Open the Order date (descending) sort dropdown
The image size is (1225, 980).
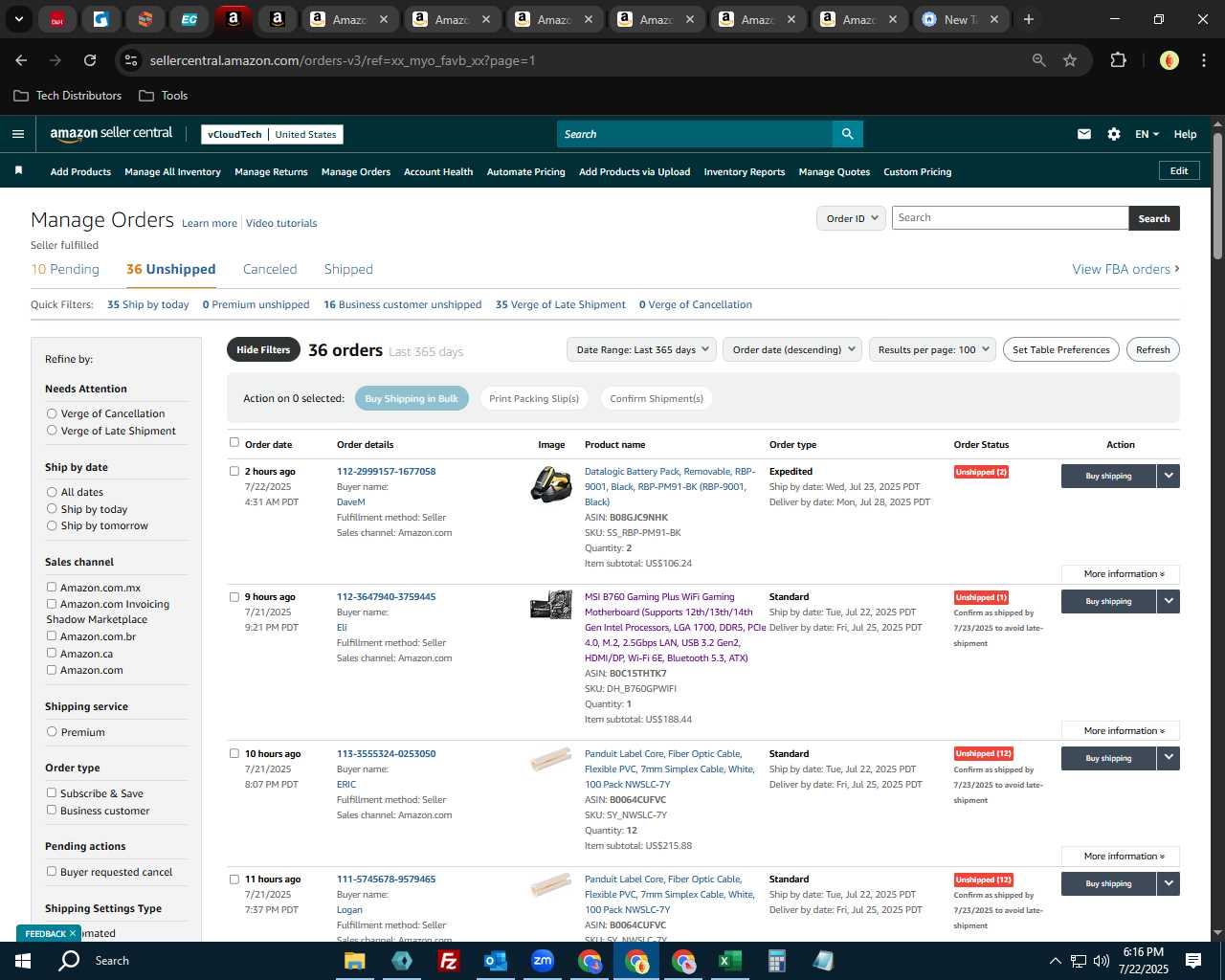(792, 349)
